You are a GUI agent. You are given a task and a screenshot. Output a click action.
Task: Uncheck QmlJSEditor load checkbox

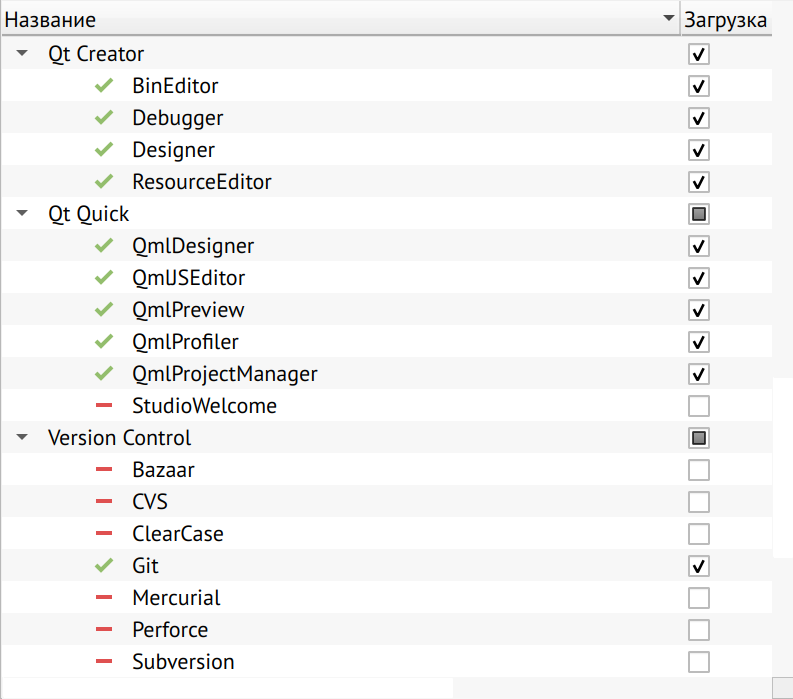tap(698, 278)
